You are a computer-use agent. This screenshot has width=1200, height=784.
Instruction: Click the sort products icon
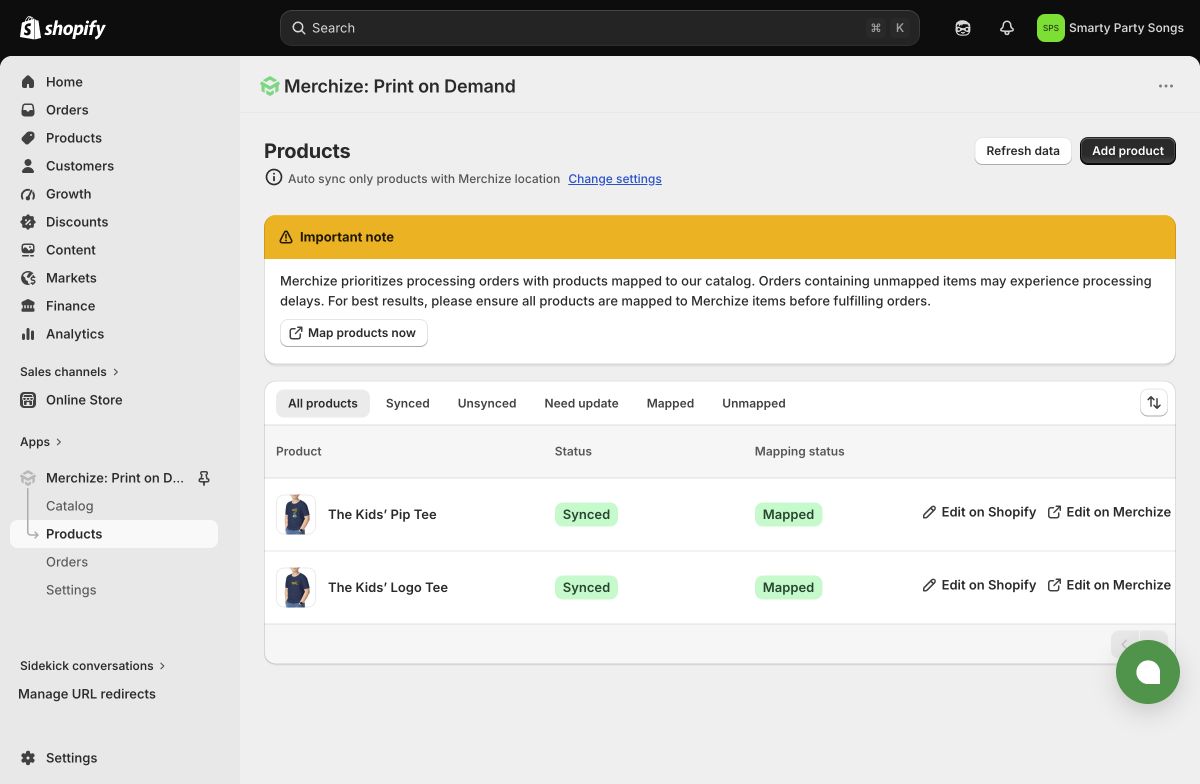pos(1154,403)
